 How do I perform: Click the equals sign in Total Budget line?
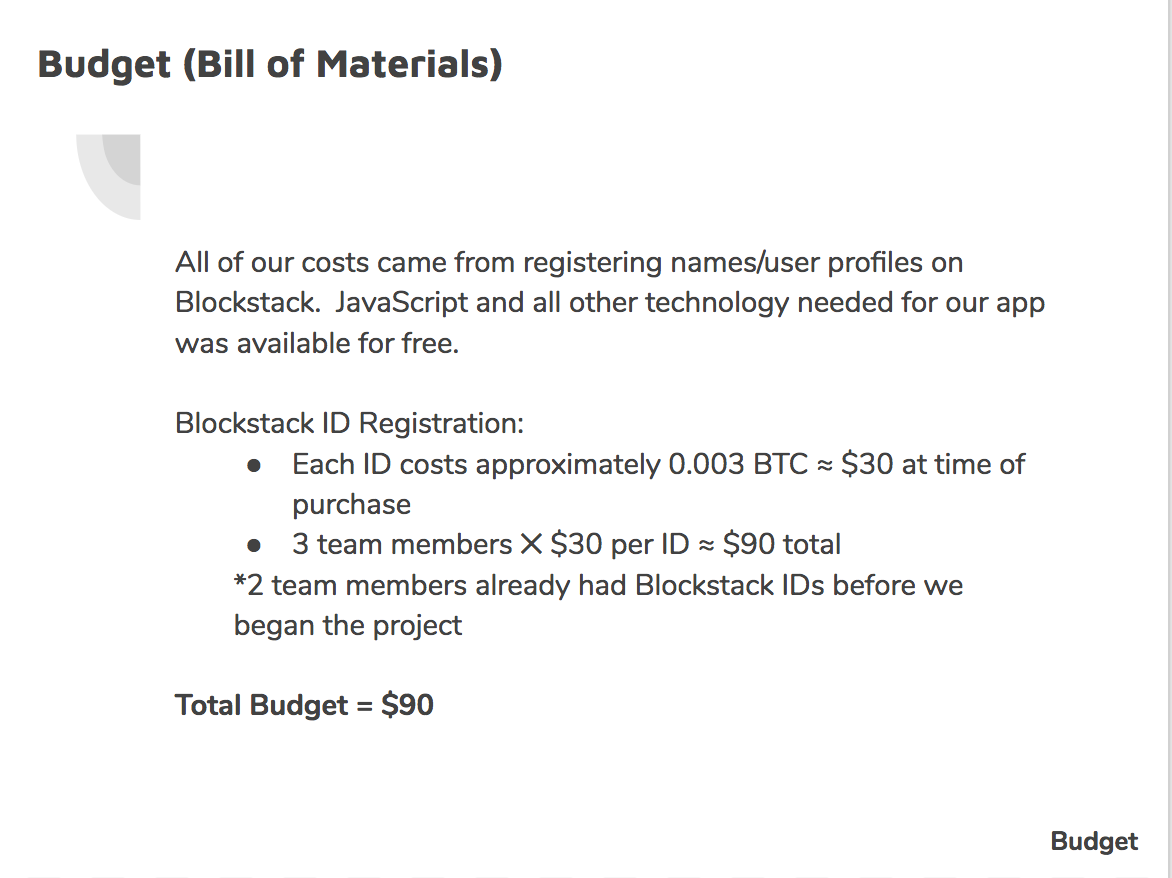(364, 706)
